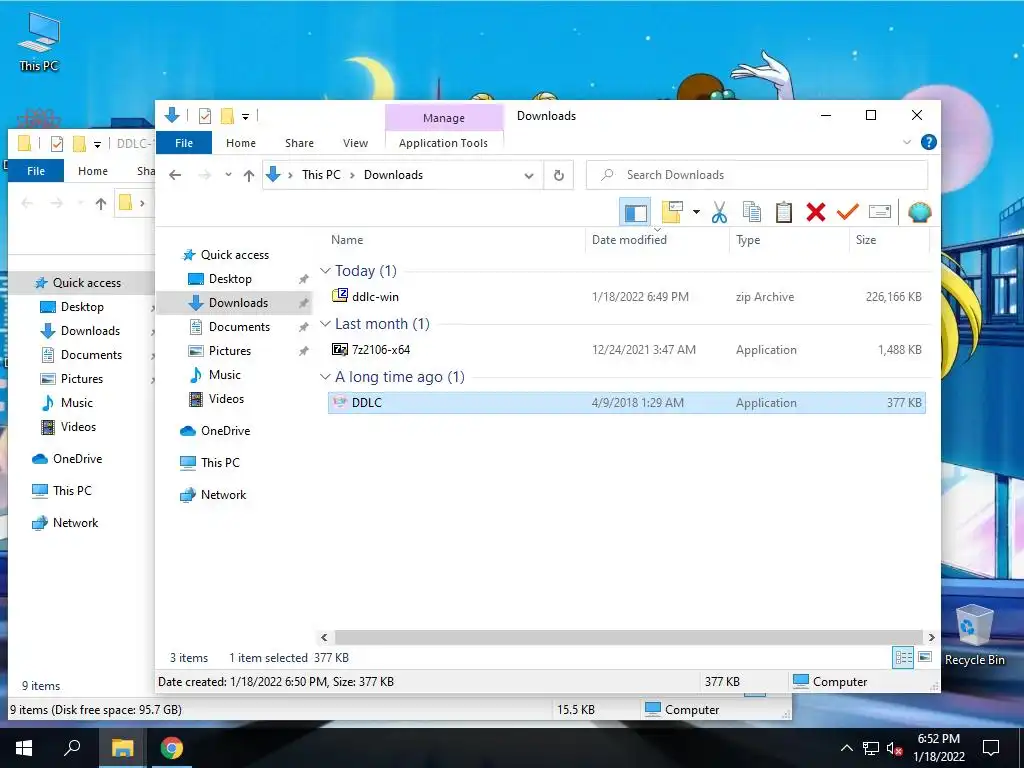Click the Paste clipboard icon
Viewport: 1024px width, 768px height.
pos(784,212)
